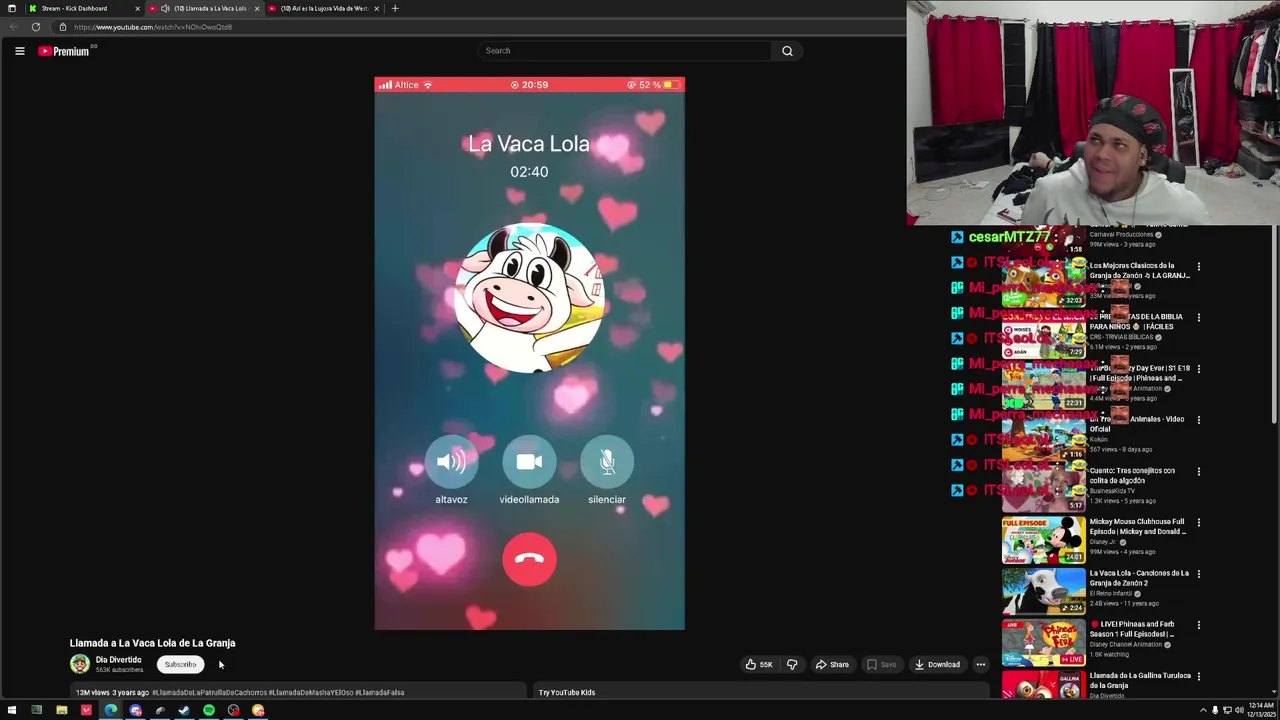Open options menu for La Vaca Lola Canciones video
The height and width of the screenshot is (720, 1280).
(x=1198, y=574)
